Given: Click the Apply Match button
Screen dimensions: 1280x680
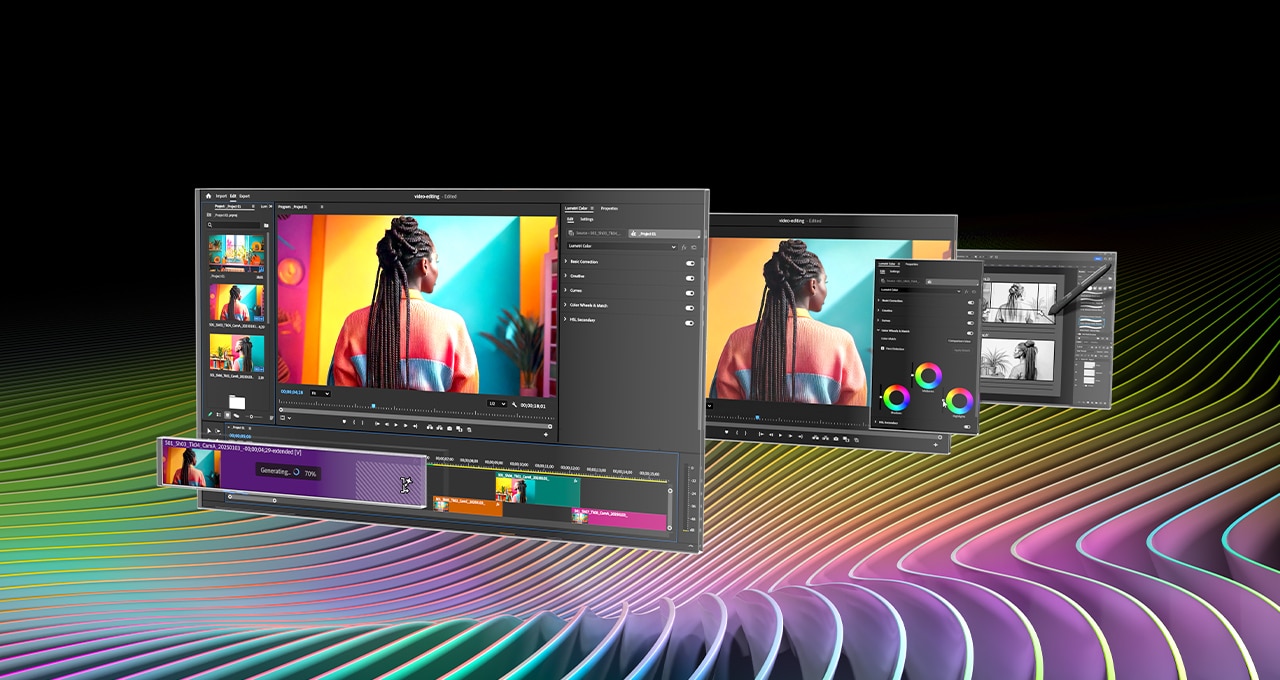Looking at the screenshot, I should click(x=963, y=350).
